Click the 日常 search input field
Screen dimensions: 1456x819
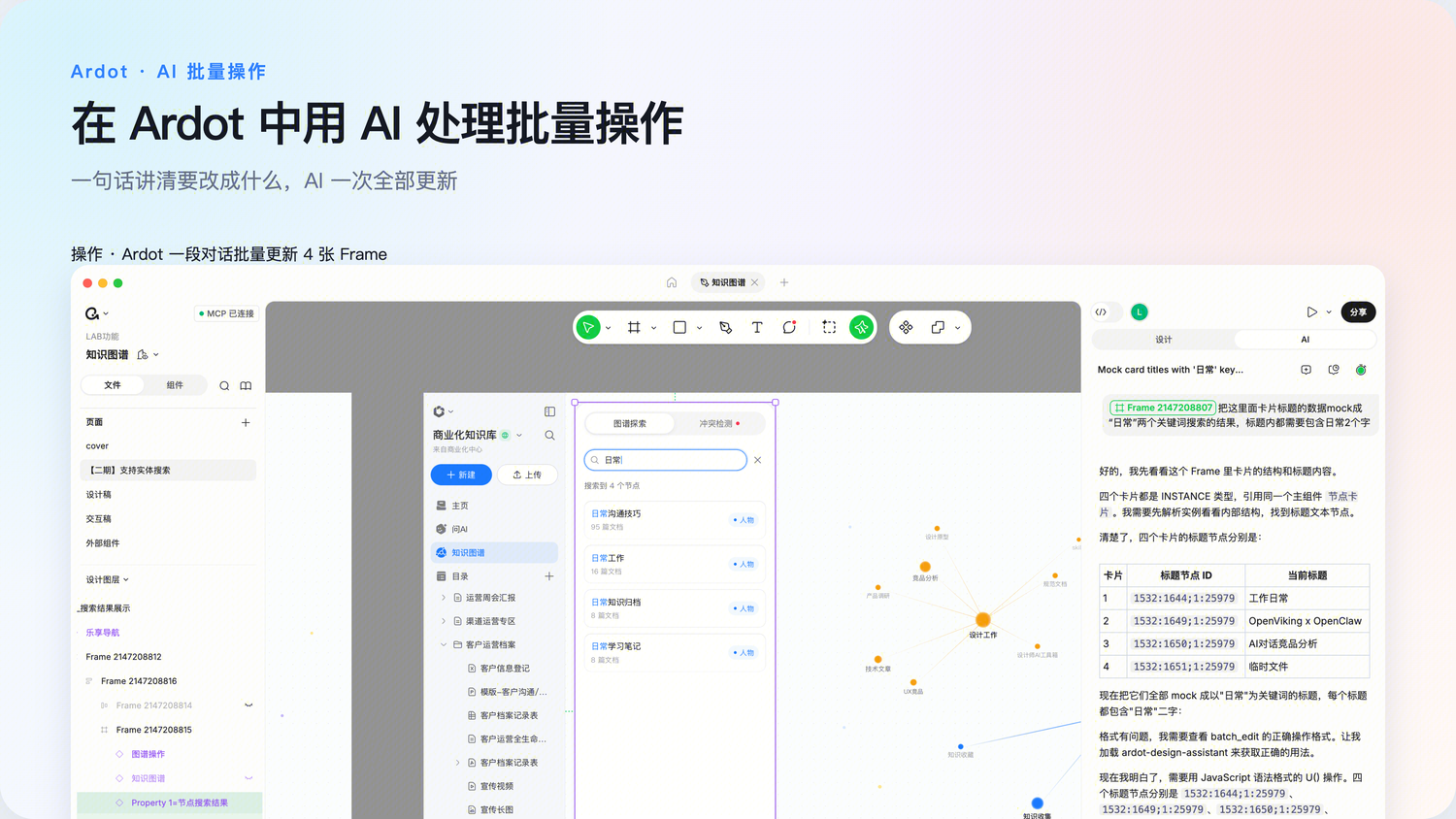[x=666, y=460]
